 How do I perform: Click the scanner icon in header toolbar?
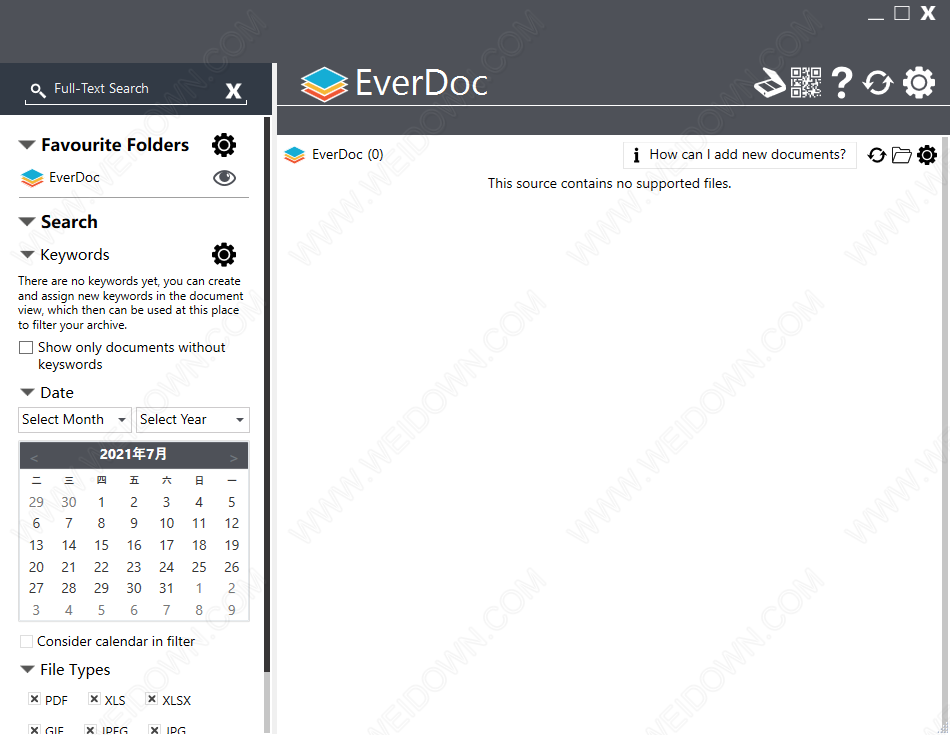[x=769, y=82]
